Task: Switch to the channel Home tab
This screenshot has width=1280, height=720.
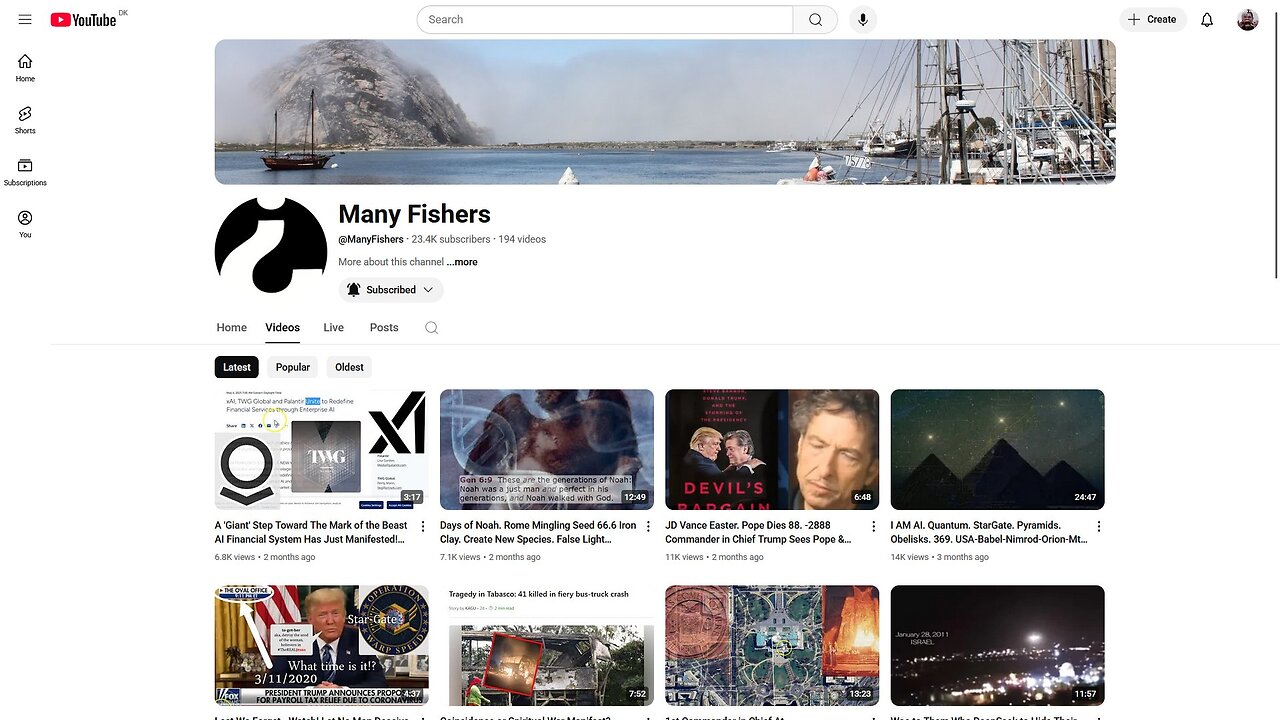Action: click(231, 327)
